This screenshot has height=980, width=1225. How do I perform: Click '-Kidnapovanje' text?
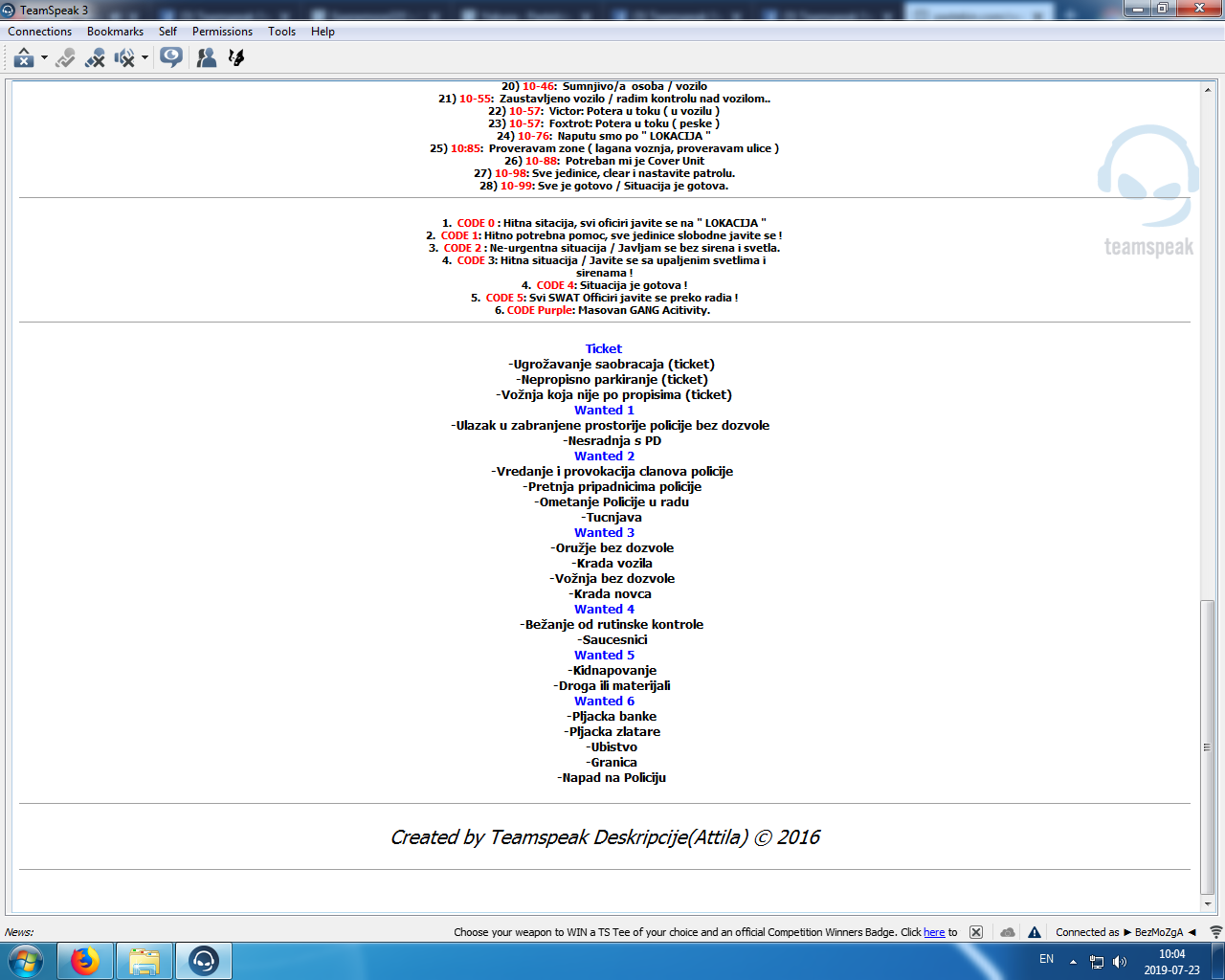click(x=612, y=671)
